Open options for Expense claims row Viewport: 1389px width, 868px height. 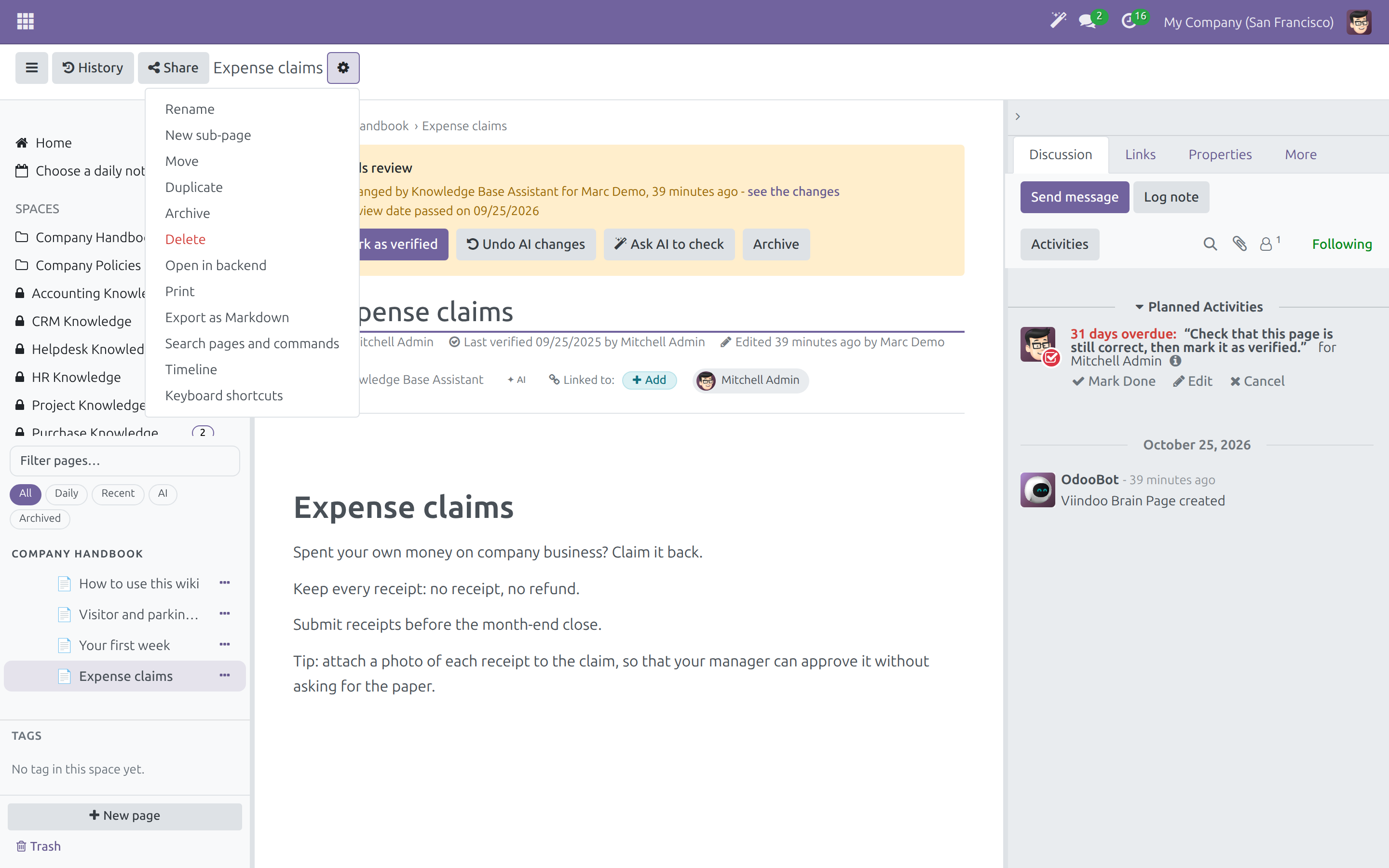pyautogui.click(x=224, y=676)
